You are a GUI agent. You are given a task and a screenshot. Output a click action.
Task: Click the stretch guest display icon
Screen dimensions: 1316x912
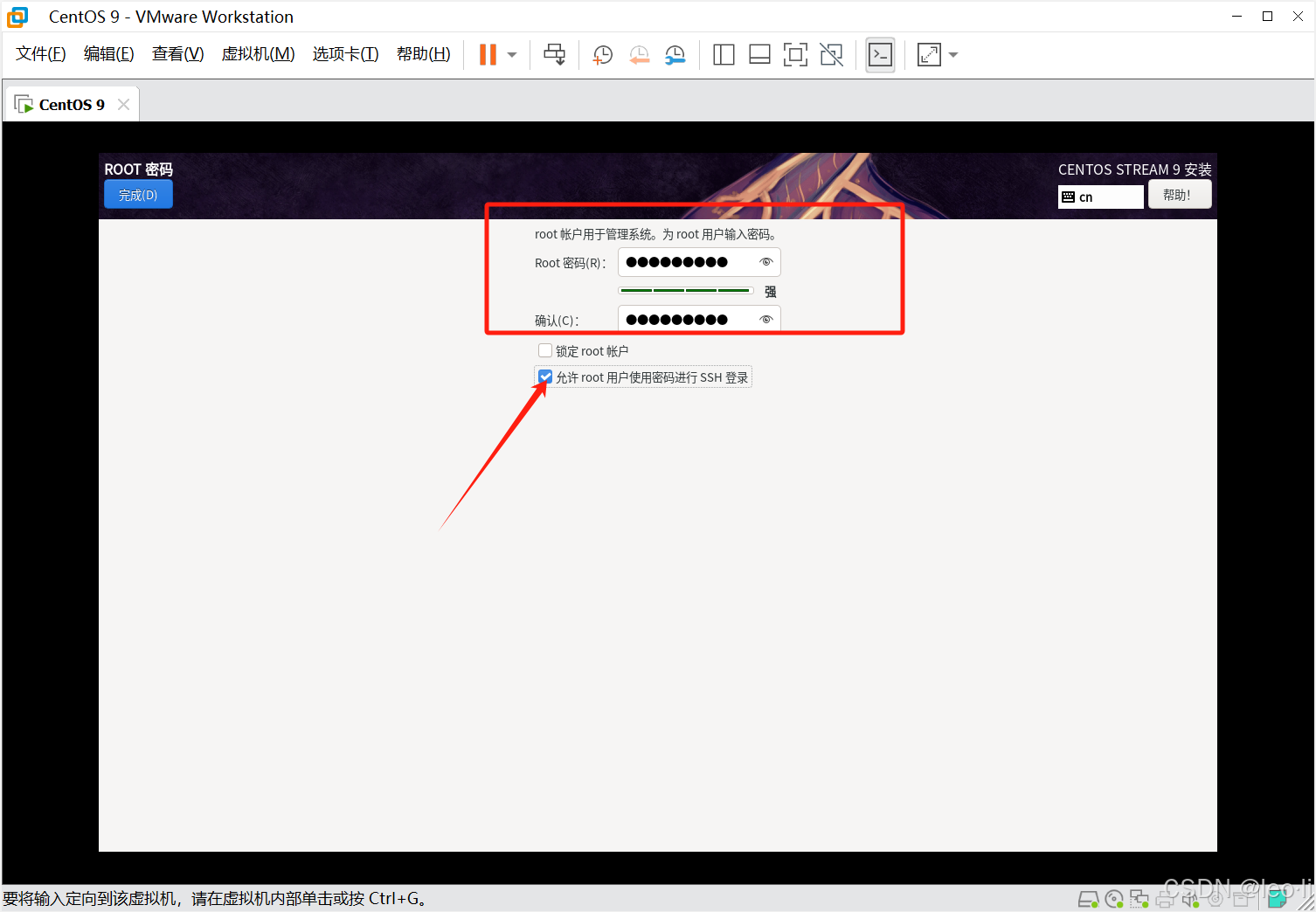(x=929, y=55)
